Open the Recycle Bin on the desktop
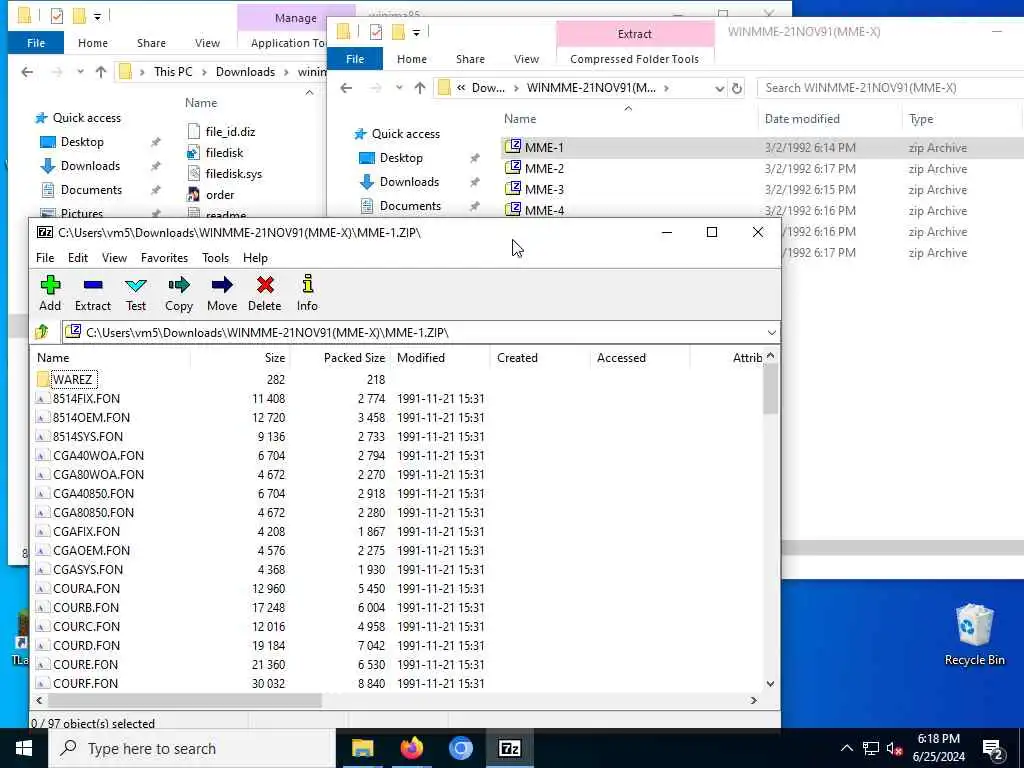 click(974, 635)
